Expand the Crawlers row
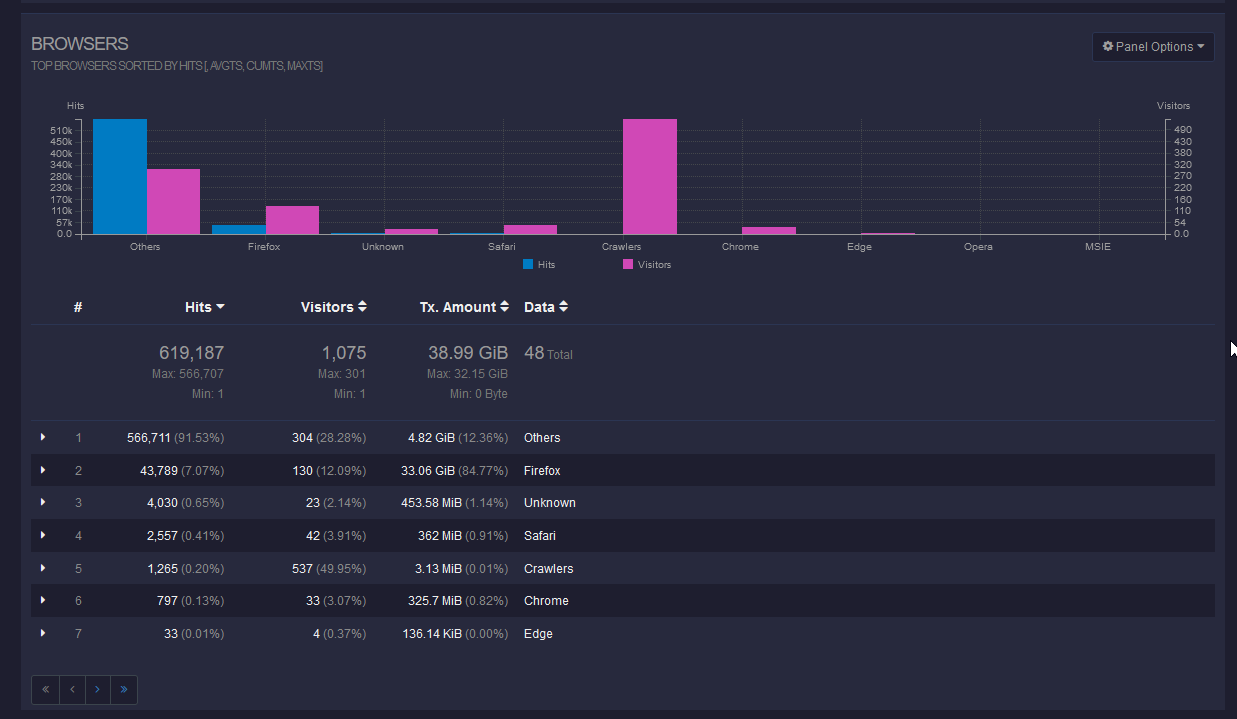This screenshot has width=1237, height=719. pyautogui.click(x=43, y=568)
